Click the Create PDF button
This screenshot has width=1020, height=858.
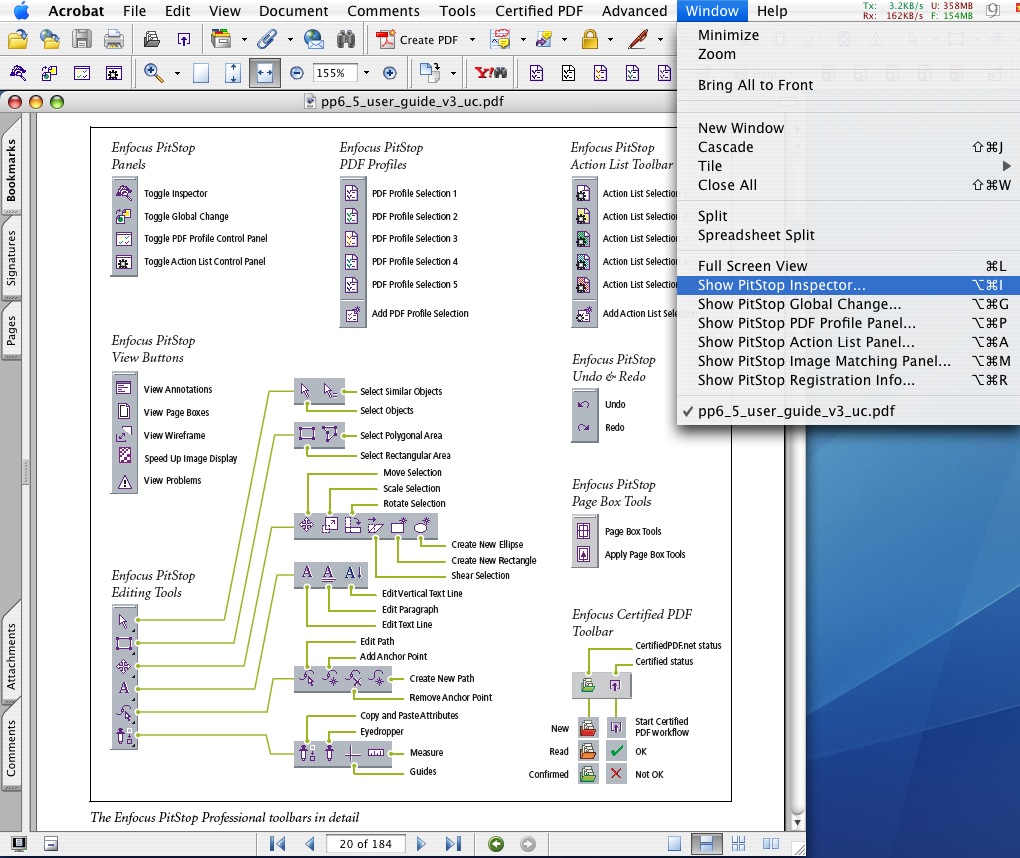[x=418, y=40]
